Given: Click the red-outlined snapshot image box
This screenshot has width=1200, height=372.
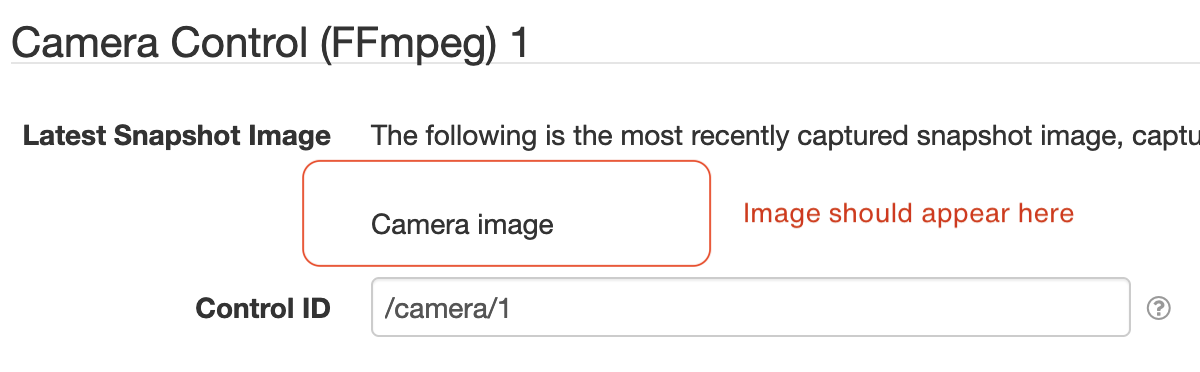Looking at the screenshot, I should coord(507,214).
